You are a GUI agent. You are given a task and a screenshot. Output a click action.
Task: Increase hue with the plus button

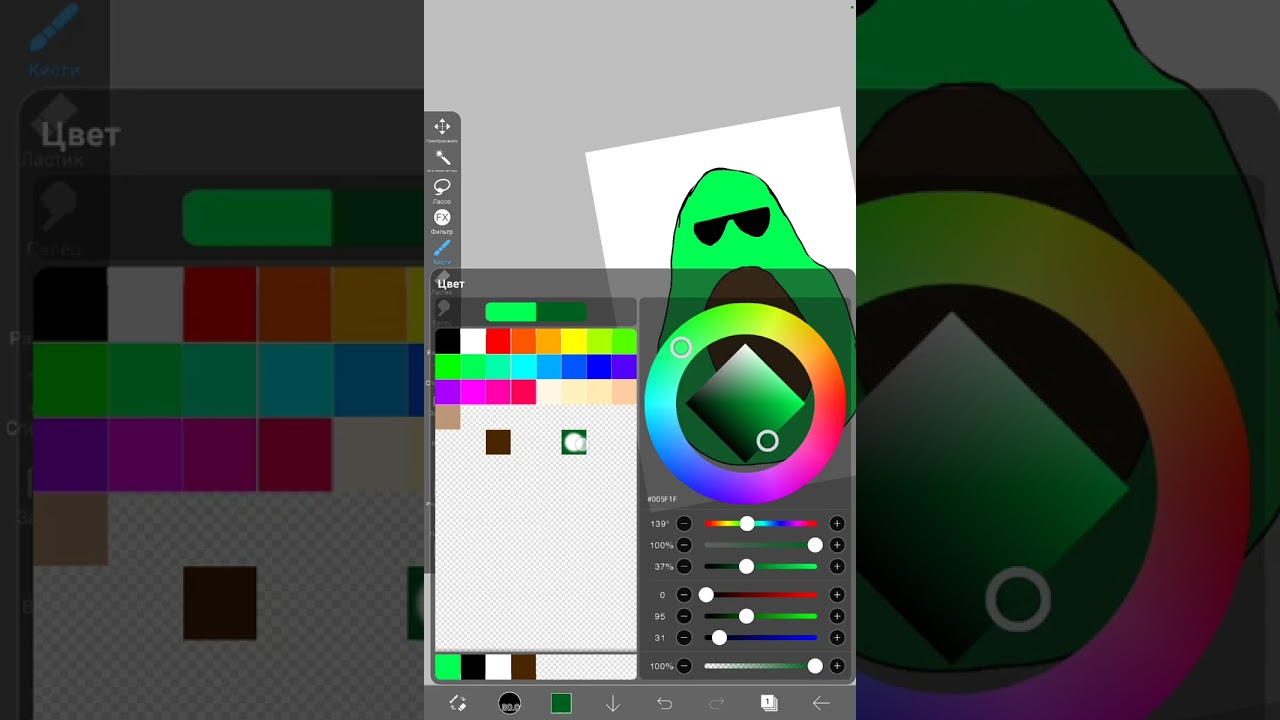pyautogui.click(x=837, y=524)
